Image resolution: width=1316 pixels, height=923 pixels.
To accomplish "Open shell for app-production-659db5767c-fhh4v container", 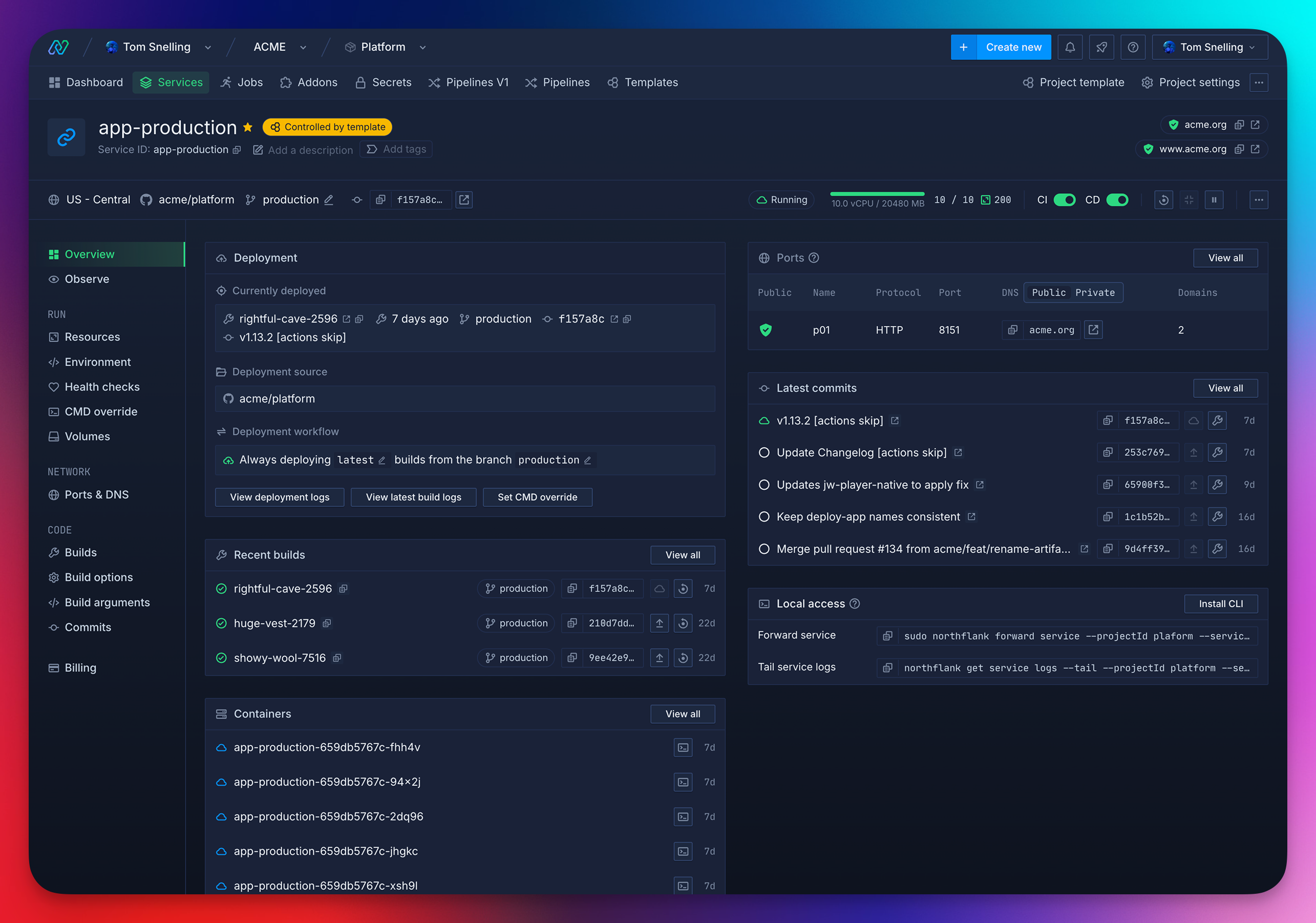I will (x=683, y=747).
